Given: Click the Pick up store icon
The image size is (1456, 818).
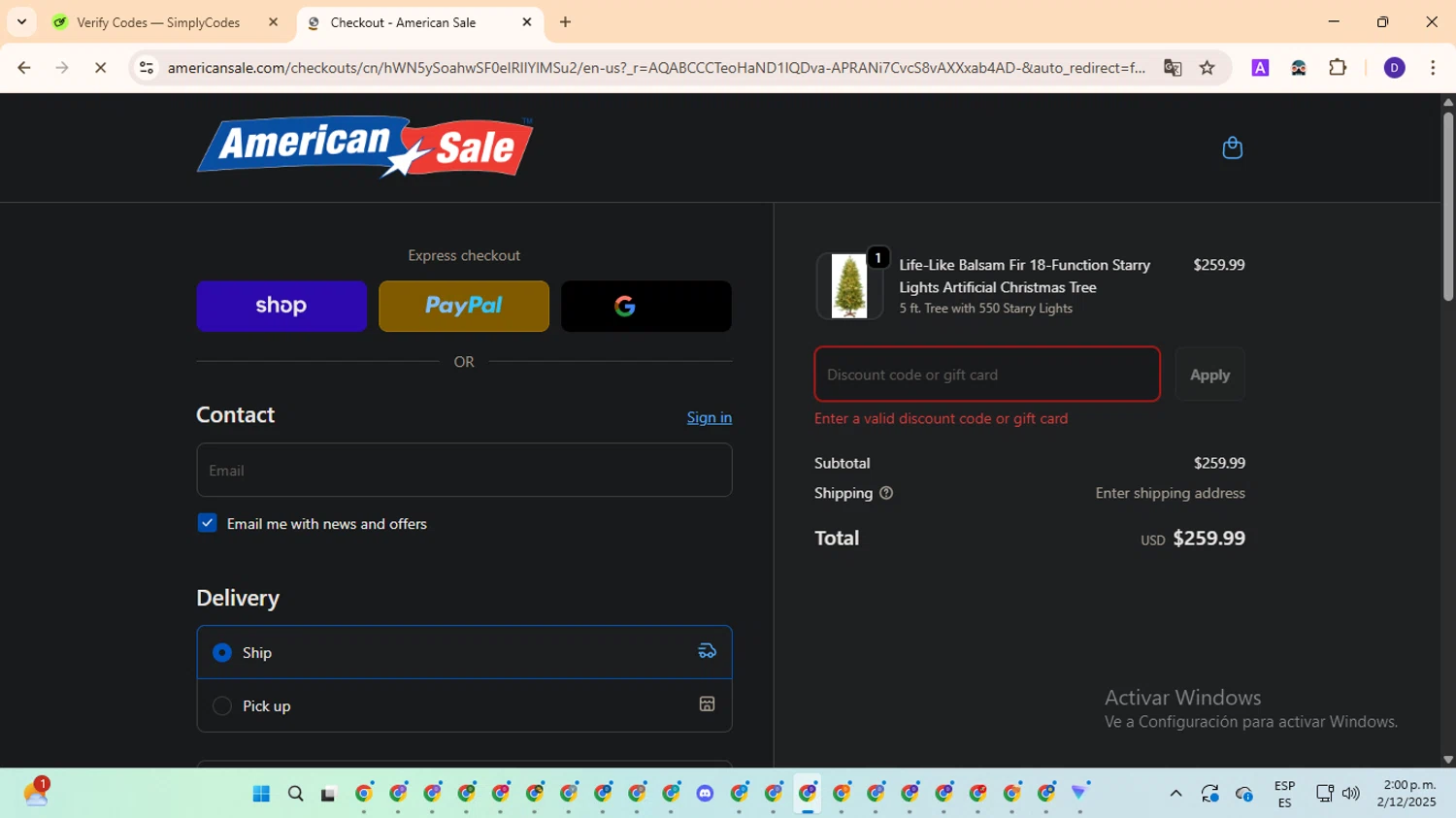Looking at the screenshot, I should pos(708,704).
